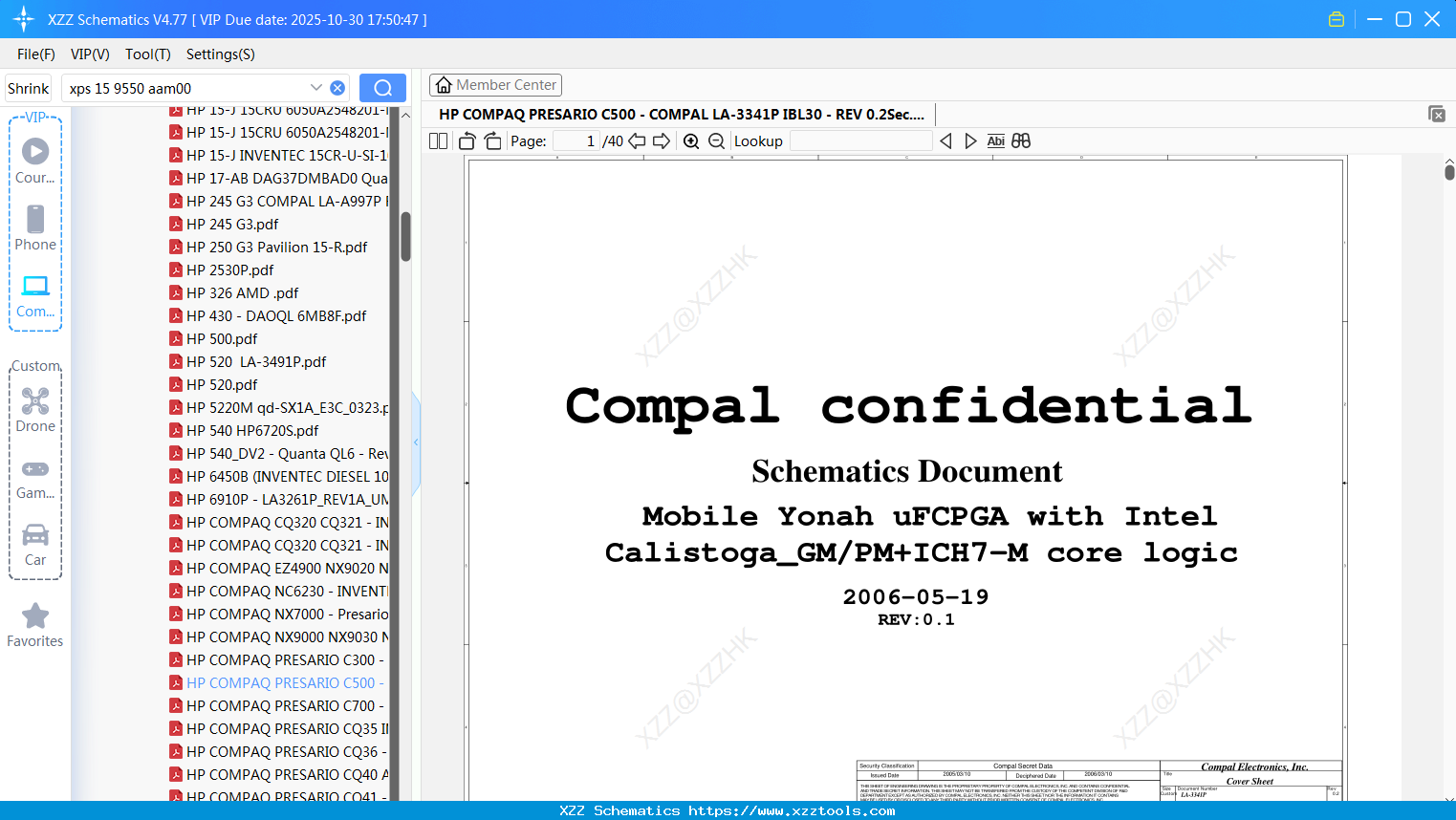Open the Settings(S) menu
This screenshot has width=1456, height=820.
coord(221,54)
